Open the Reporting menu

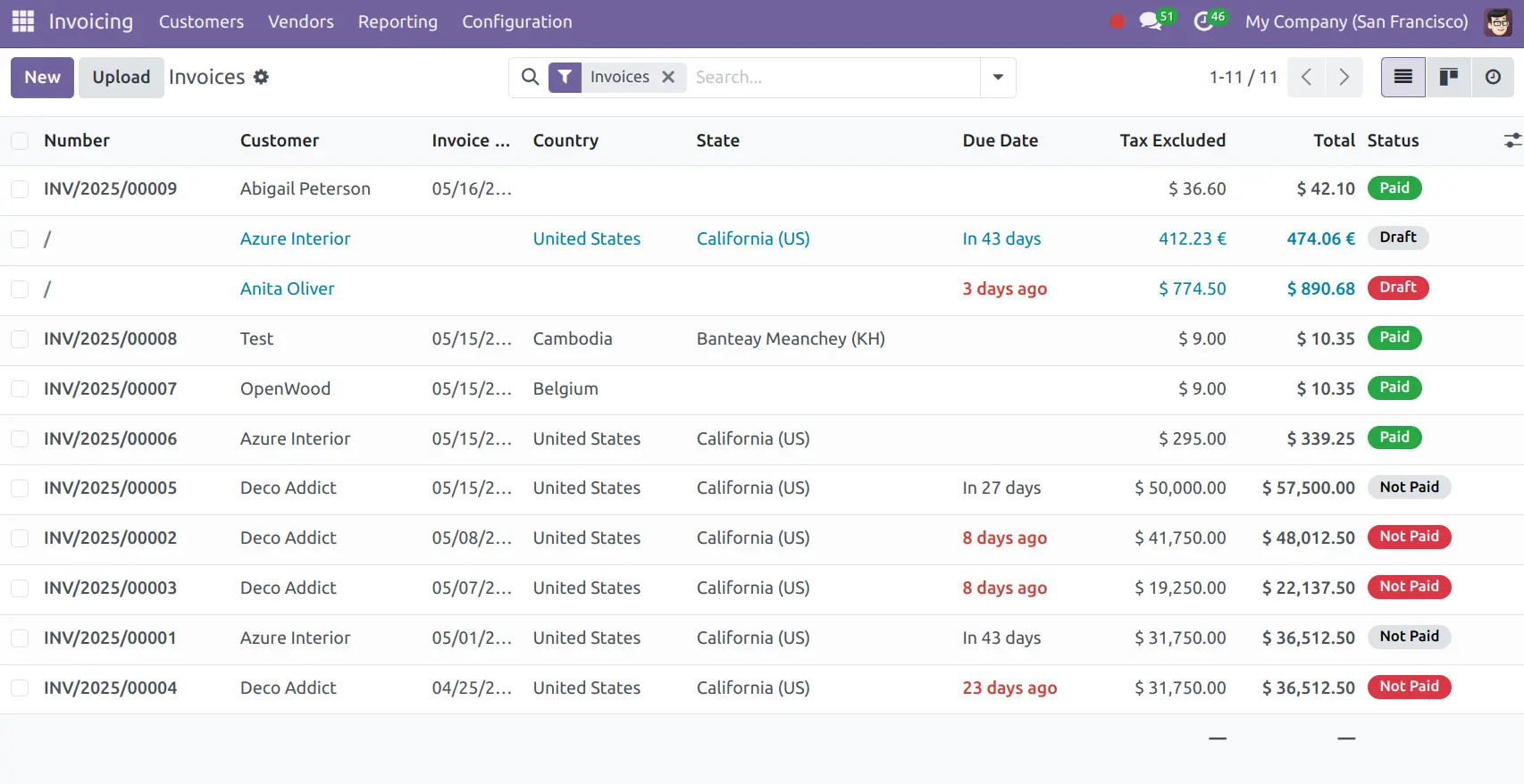398,21
